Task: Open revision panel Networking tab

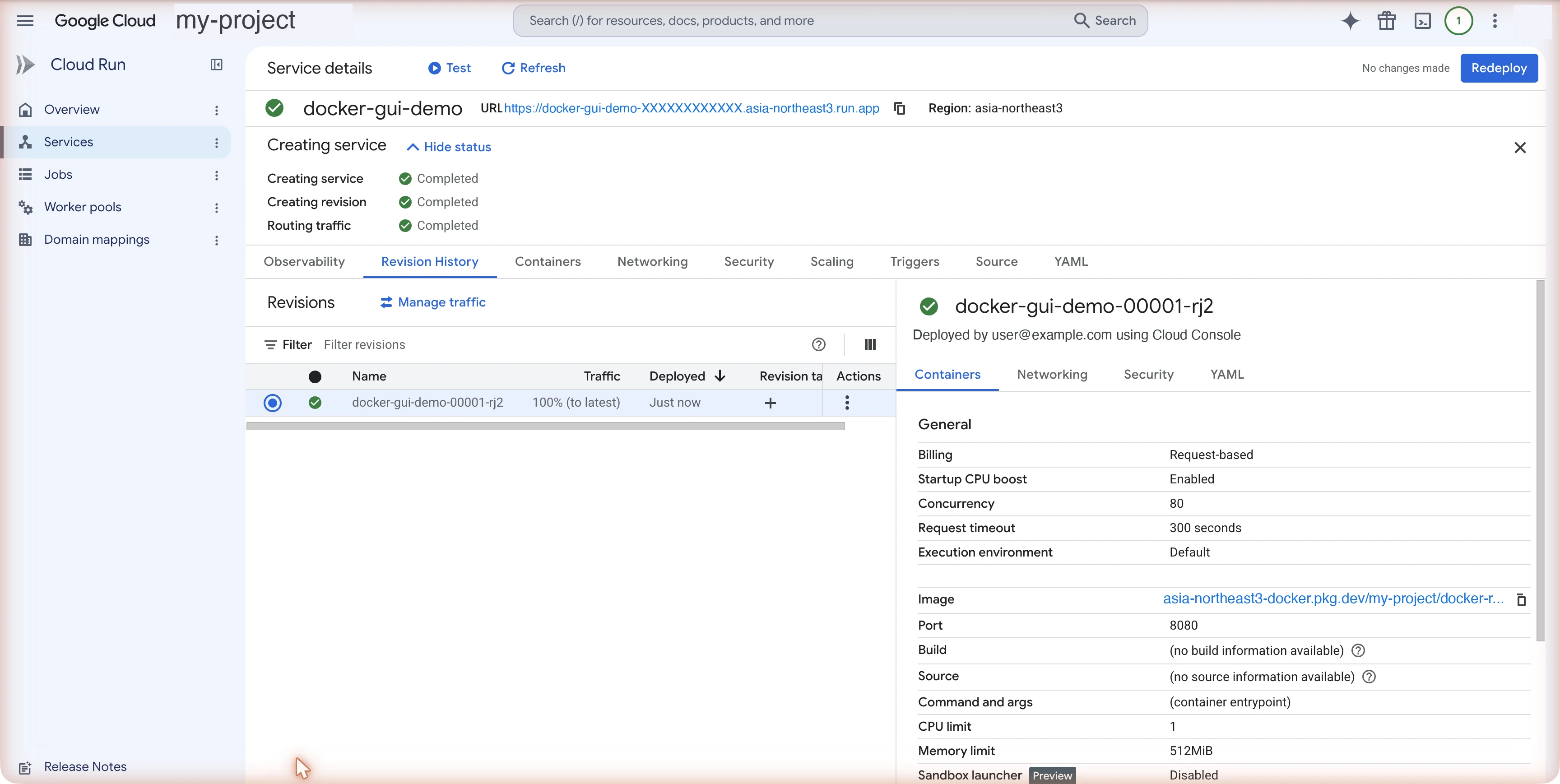Action: coord(1052,374)
